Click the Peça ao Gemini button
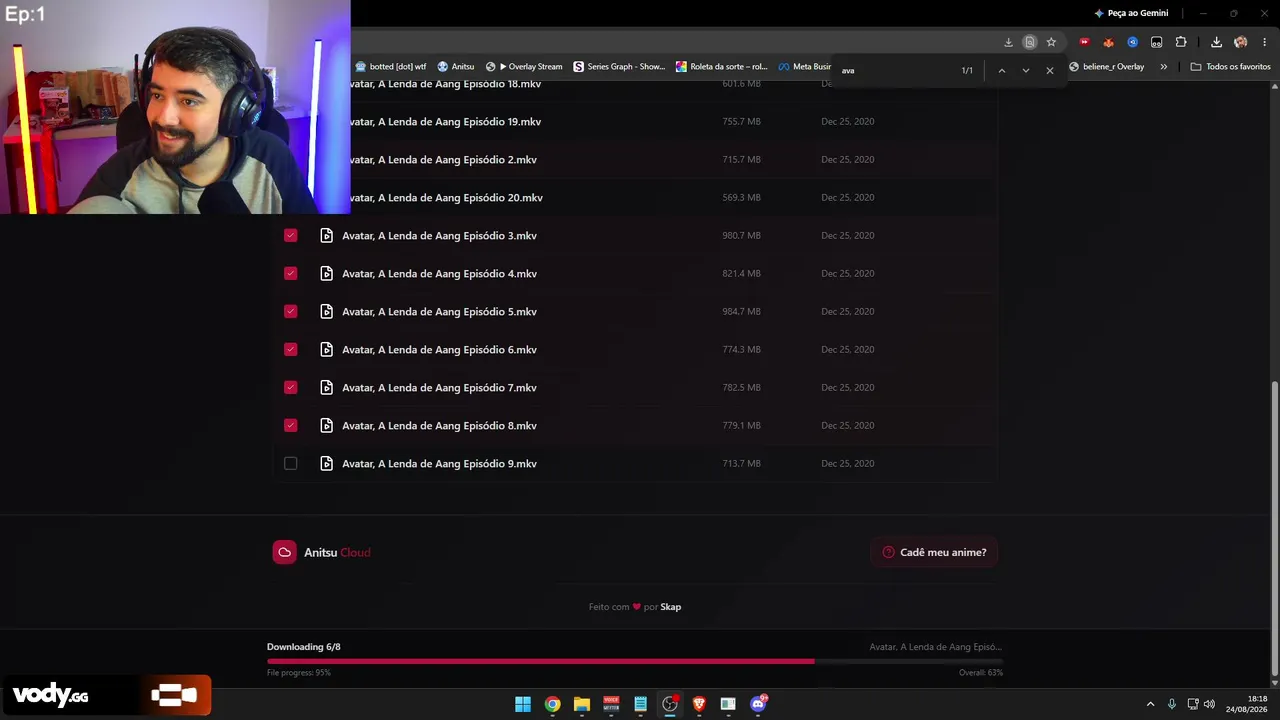The height and width of the screenshot is (720, 1280). pyautogui.click(x=1131, y=13)
